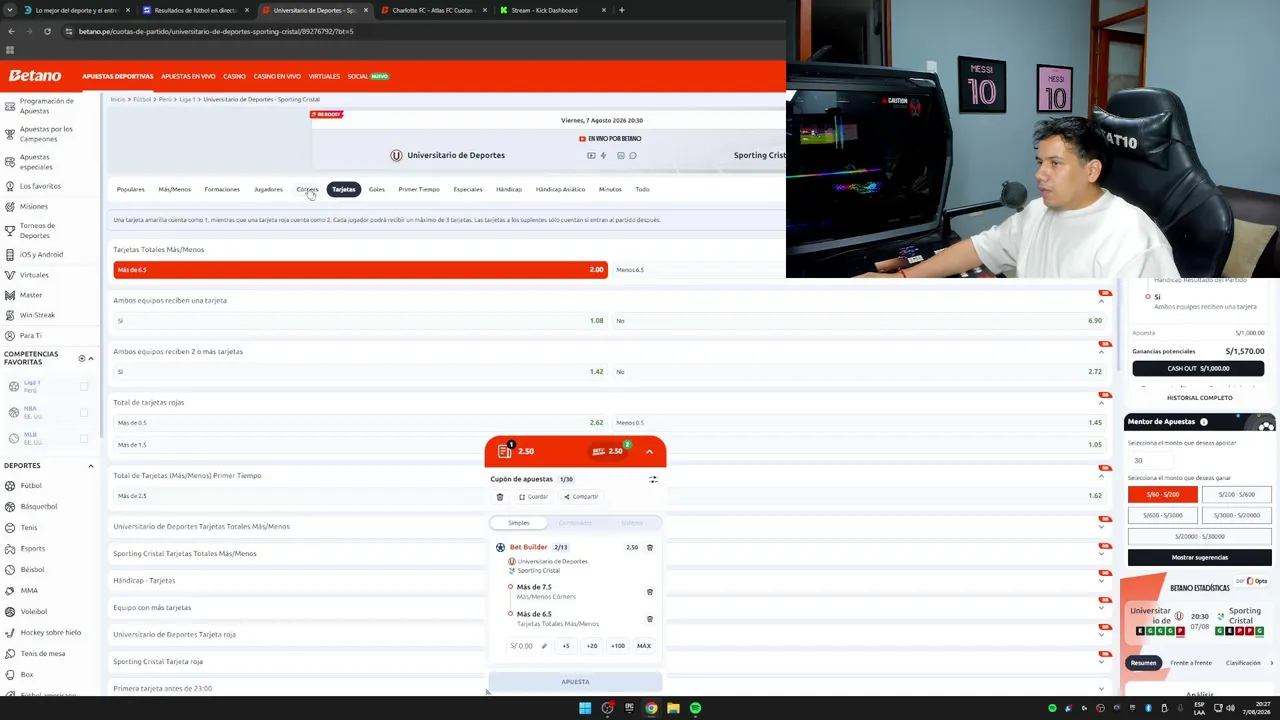Tick the NBA EE. UU. checkbox
Screen dimensions: 1280x720
point(84,412)
